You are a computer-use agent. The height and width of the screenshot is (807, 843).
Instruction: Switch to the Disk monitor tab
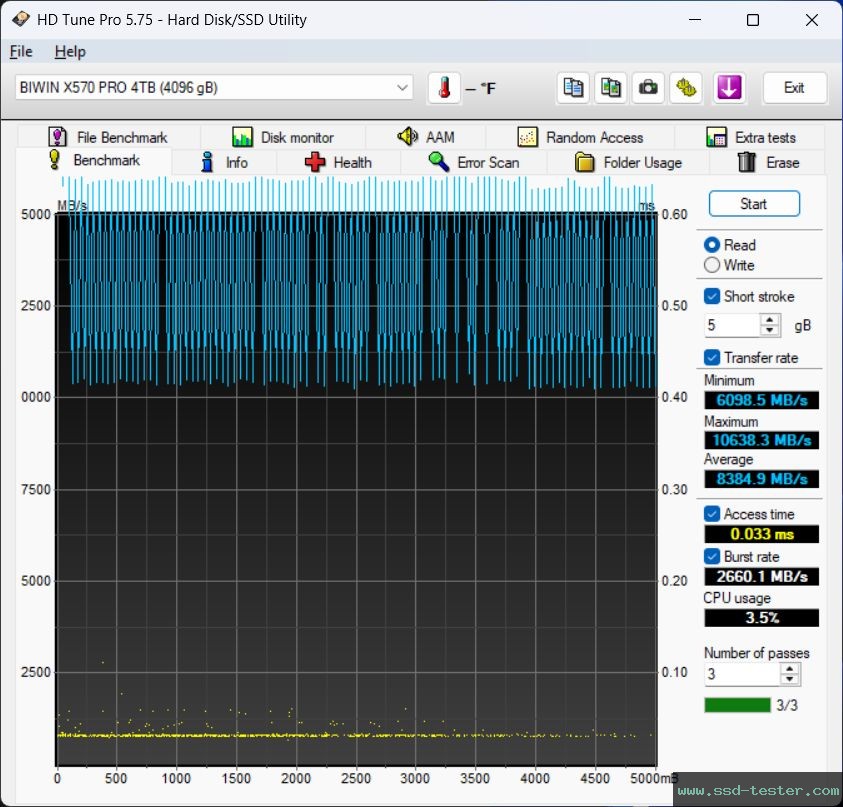coord(283,137)
